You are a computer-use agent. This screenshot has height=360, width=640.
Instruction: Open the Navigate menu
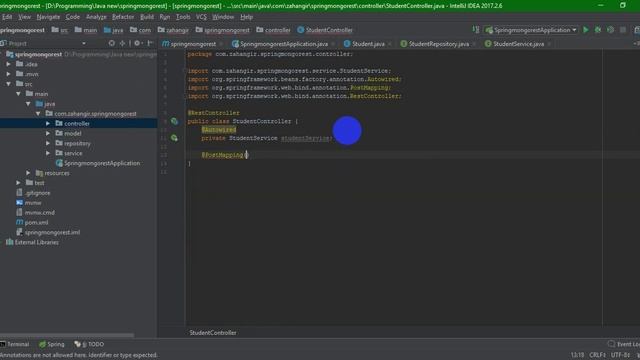[x=48, y=17]
